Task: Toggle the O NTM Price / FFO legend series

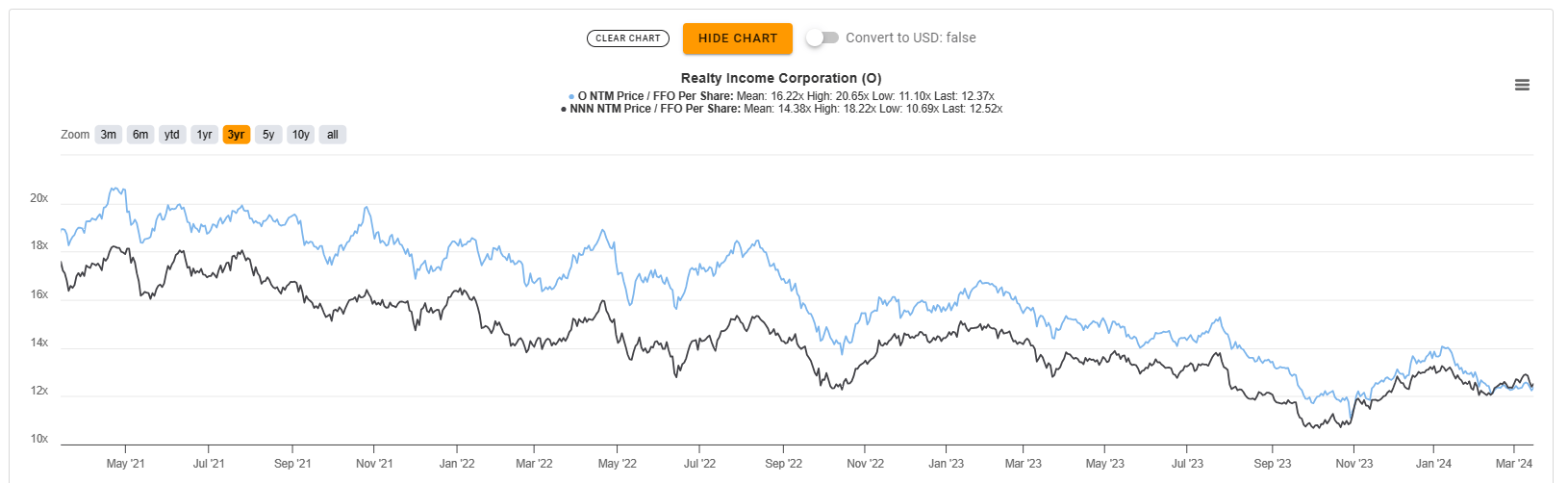Action: (x=782, y=96)
